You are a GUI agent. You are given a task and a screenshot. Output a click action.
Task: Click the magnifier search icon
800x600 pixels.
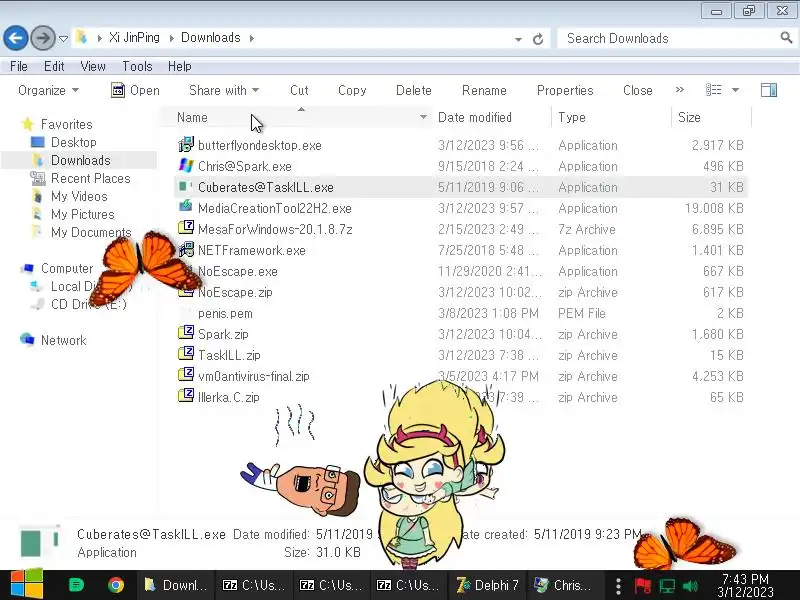point(786,37)
